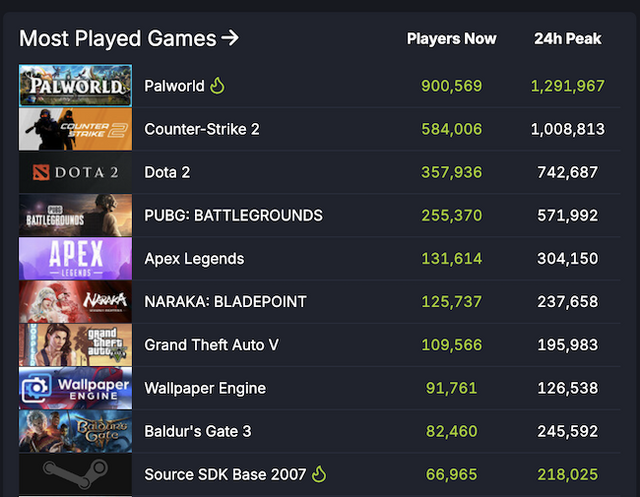This screenshot has height=497, width=640.
Task: Click the arrow next to Most Played Games
Action: coord(230,38)
